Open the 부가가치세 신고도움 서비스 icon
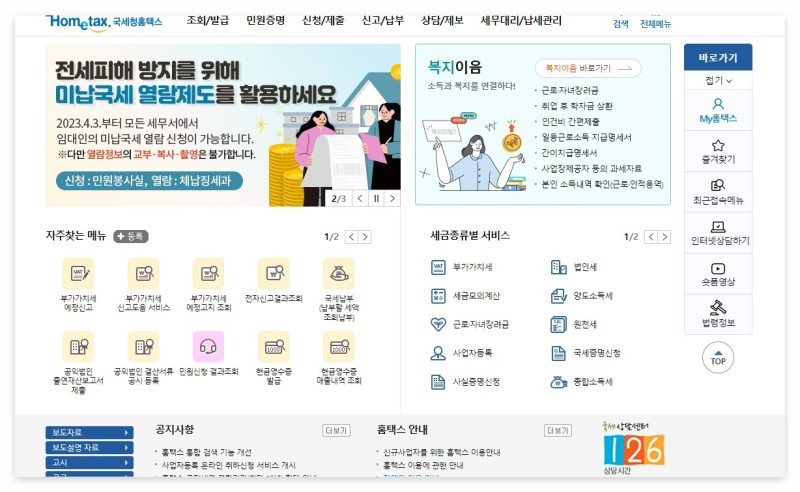 (143, 274)
